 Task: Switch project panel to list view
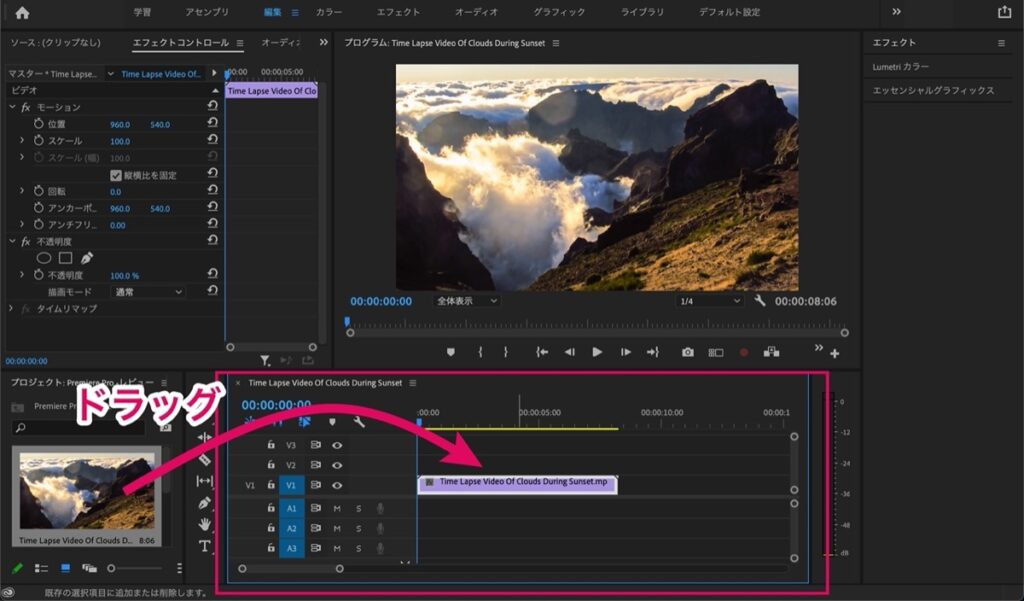(x=41, y=568)
